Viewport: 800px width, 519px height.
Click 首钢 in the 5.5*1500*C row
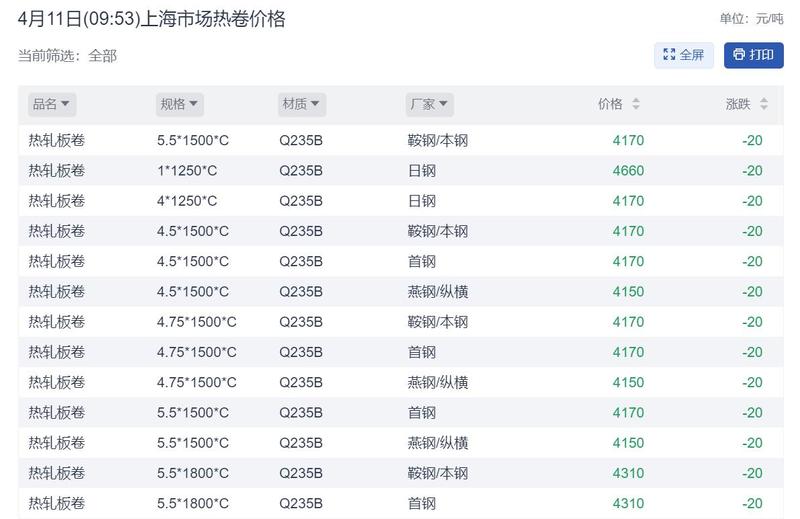pyautogui.click(x=421, y=412)
